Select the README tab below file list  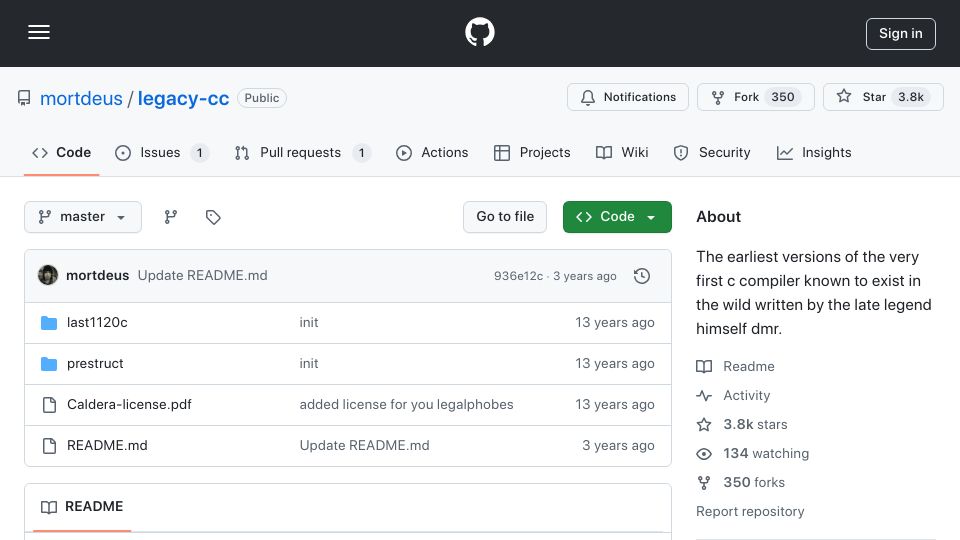coord(82,507)
